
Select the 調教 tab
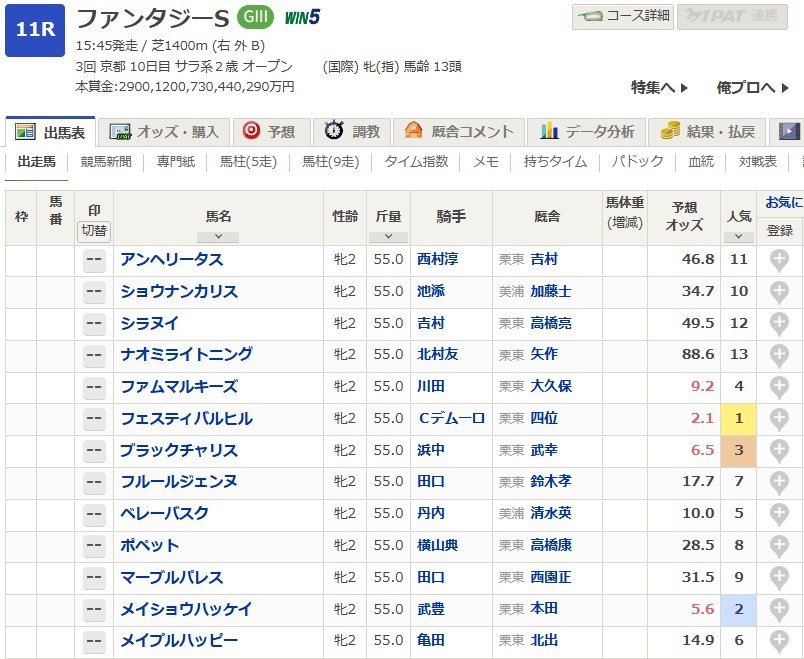(354, 131)
